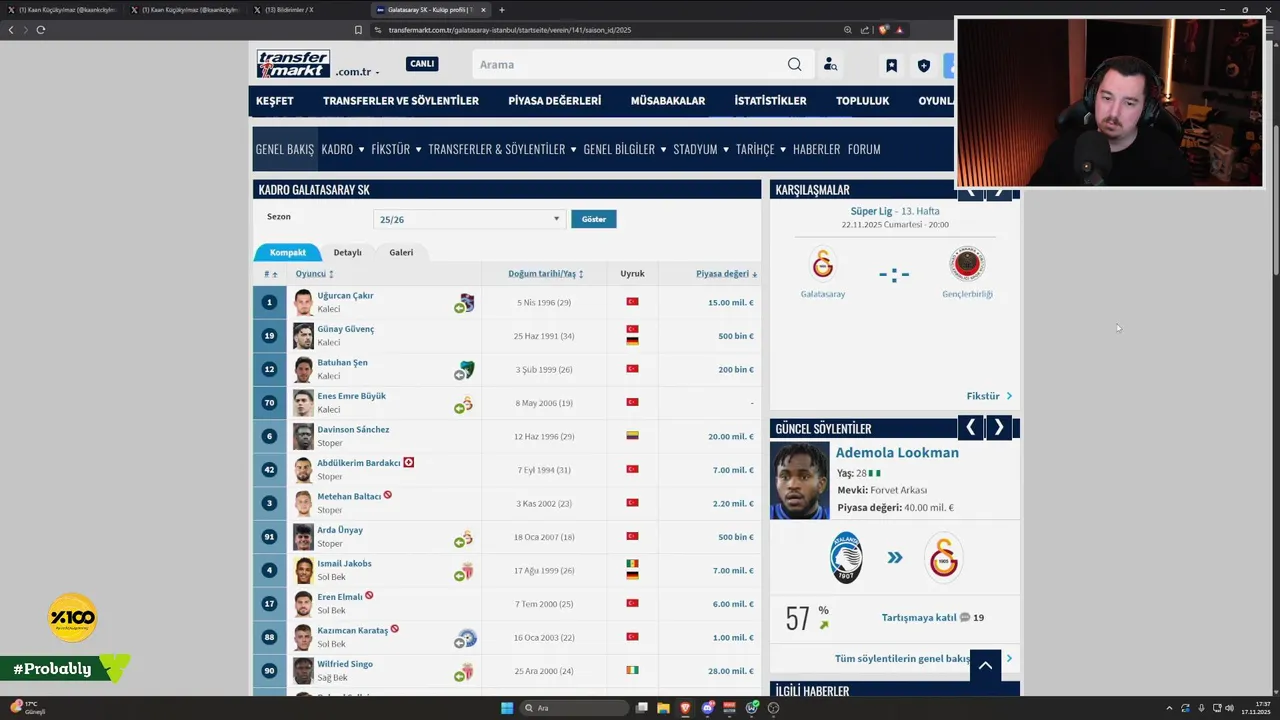
Task: Click Metehan Baltacı suspension icon
Action: [387, 495]
